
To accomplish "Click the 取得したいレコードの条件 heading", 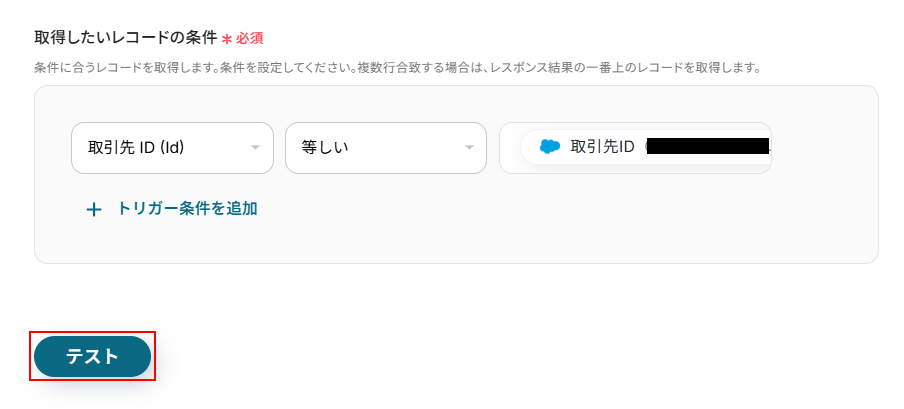I will 125,38.
